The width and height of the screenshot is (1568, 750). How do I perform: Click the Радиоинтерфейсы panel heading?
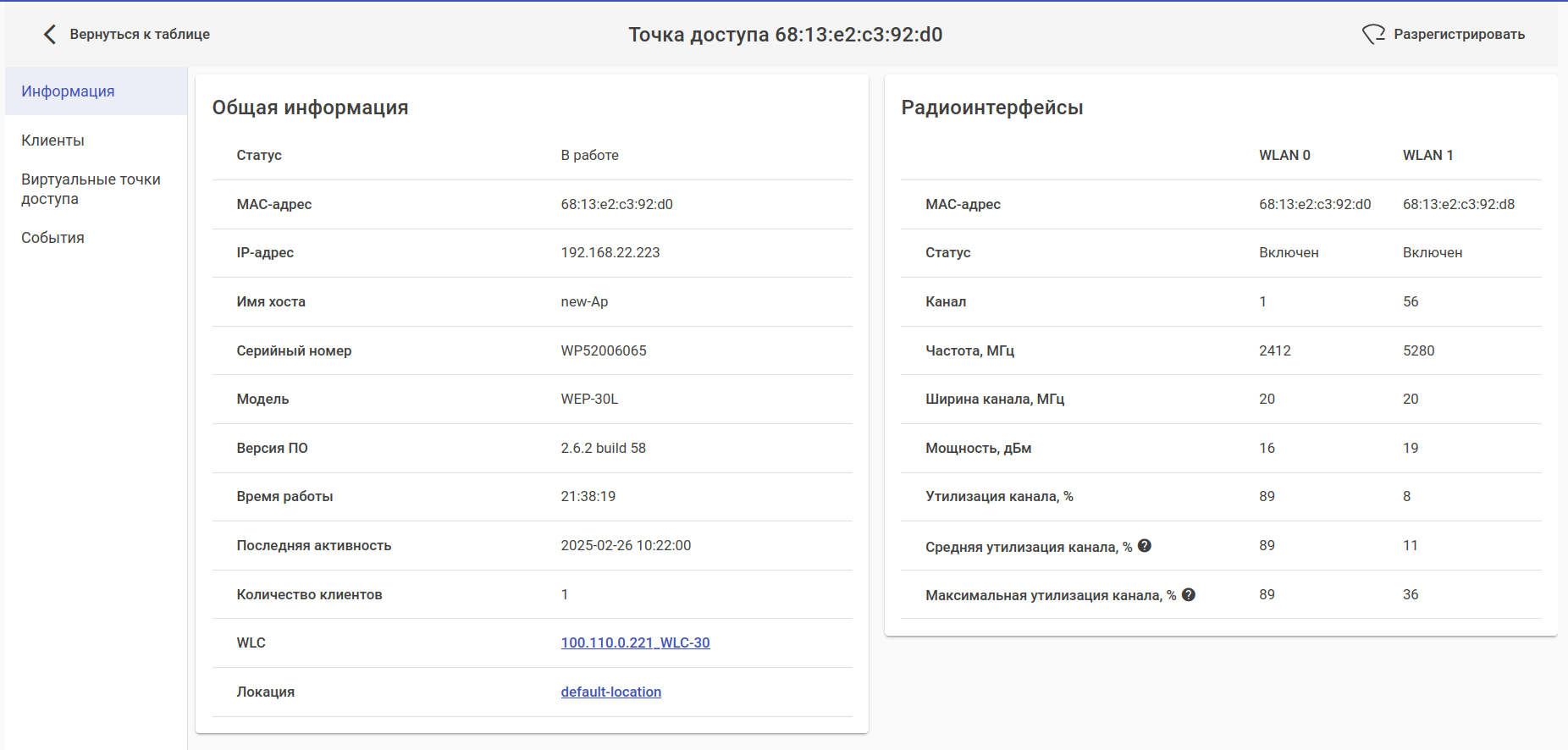tap(991, 108)
